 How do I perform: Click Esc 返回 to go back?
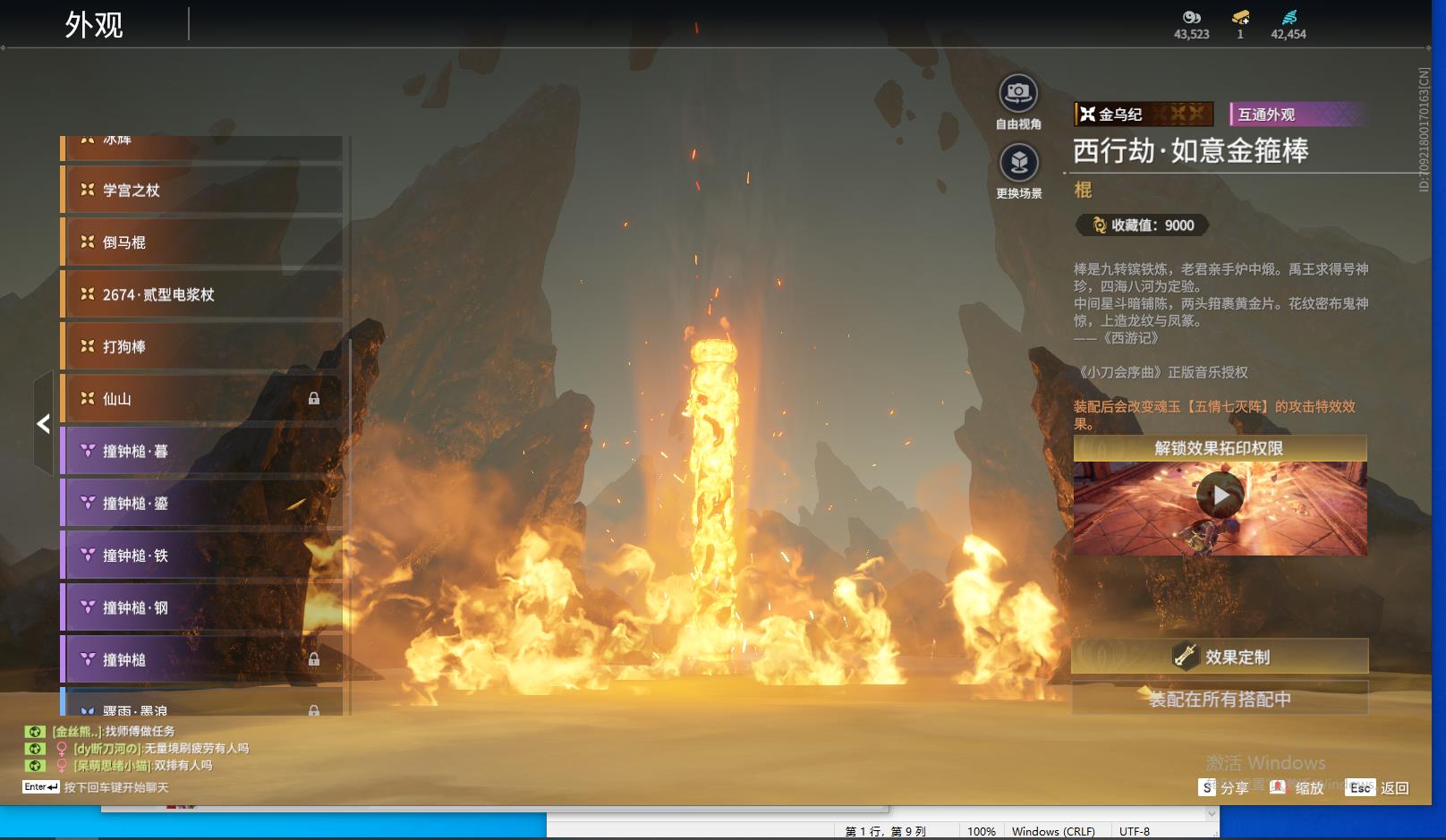tap(1377, 787)
